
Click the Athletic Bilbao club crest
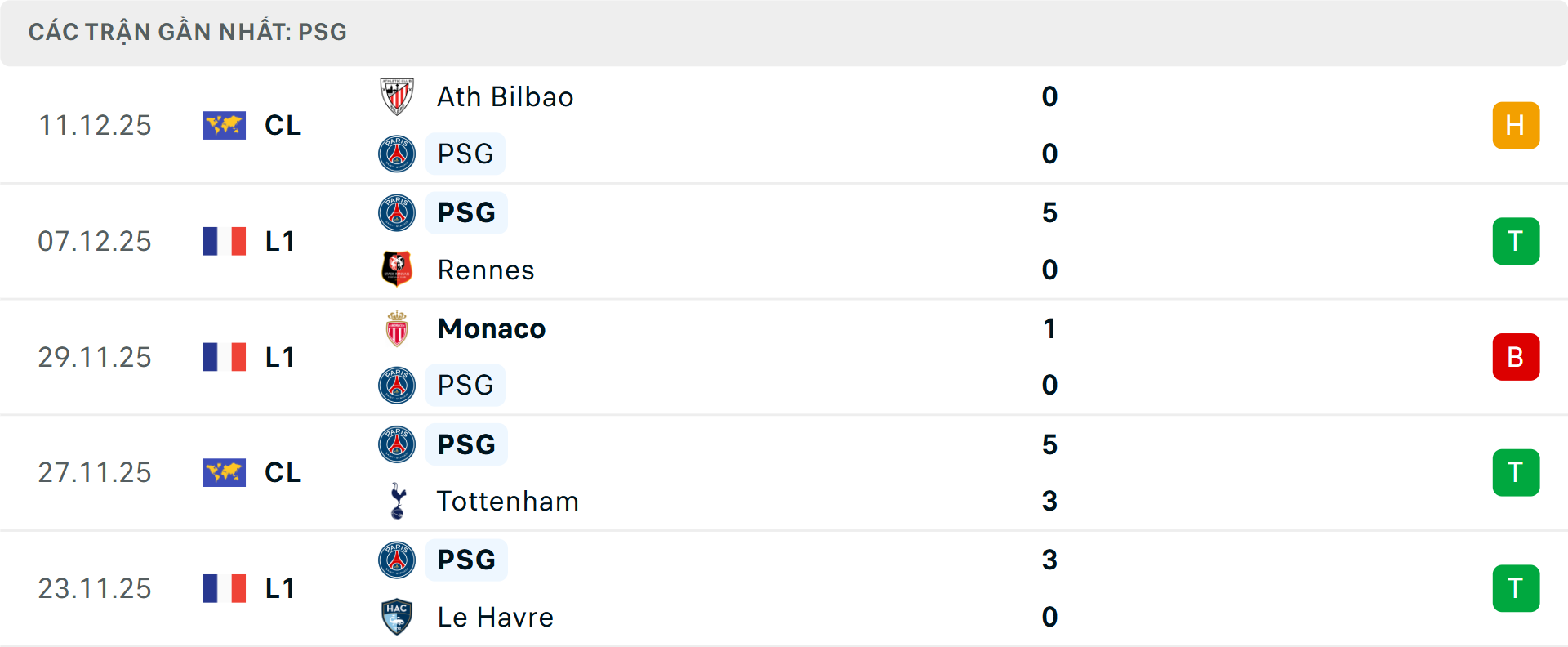point(397,96)
